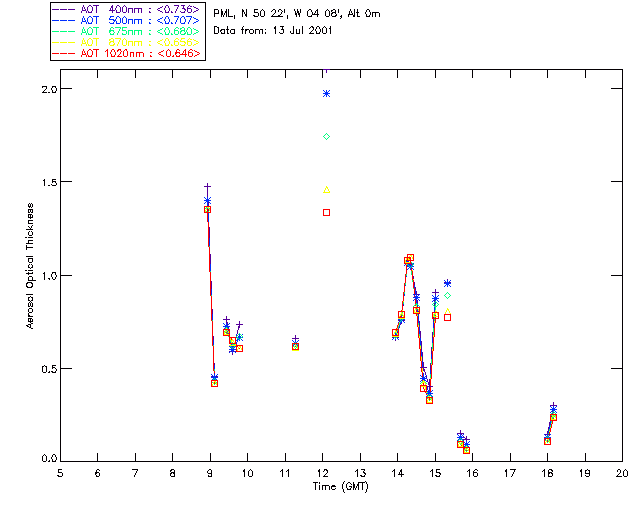
Task: Click the AOT 675nm legend entry
Action: pos(126,31)
